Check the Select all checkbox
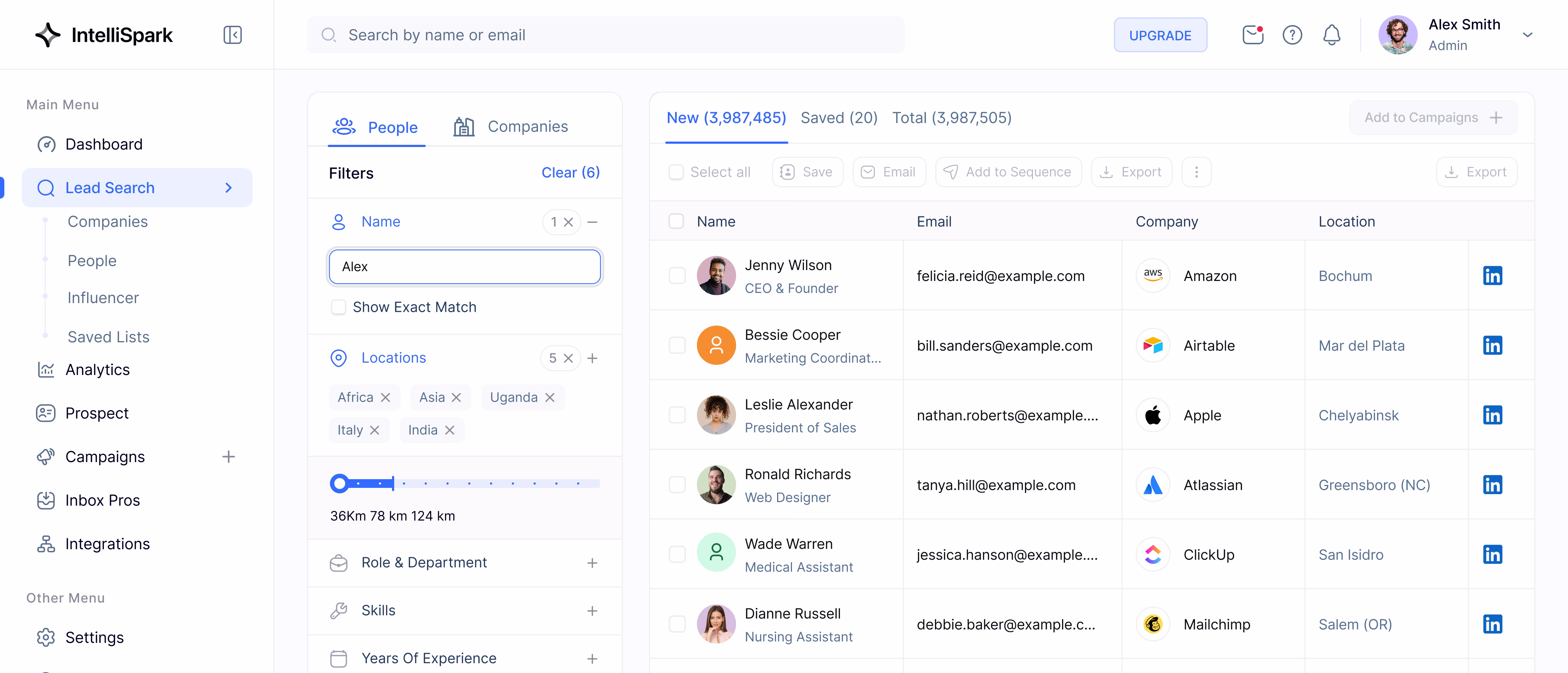1568x673 pixels. pos(675,172)
